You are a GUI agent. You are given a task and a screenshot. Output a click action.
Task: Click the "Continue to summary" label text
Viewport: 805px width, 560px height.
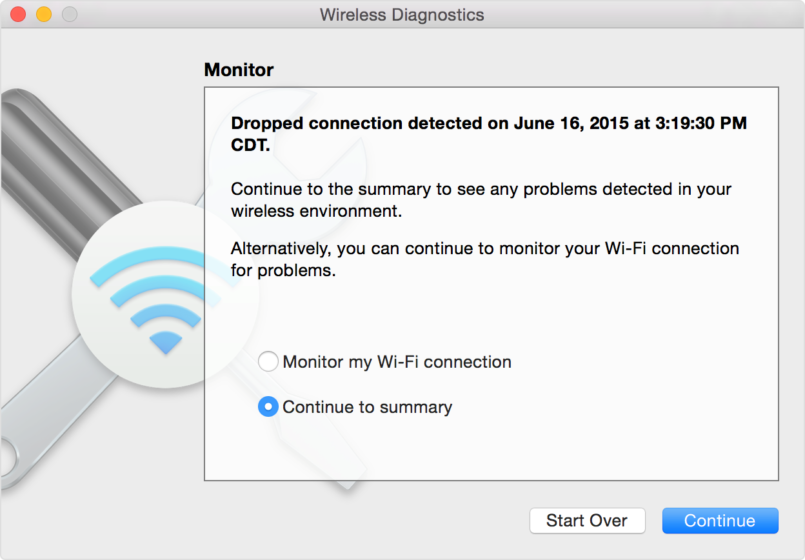(367, 407)
